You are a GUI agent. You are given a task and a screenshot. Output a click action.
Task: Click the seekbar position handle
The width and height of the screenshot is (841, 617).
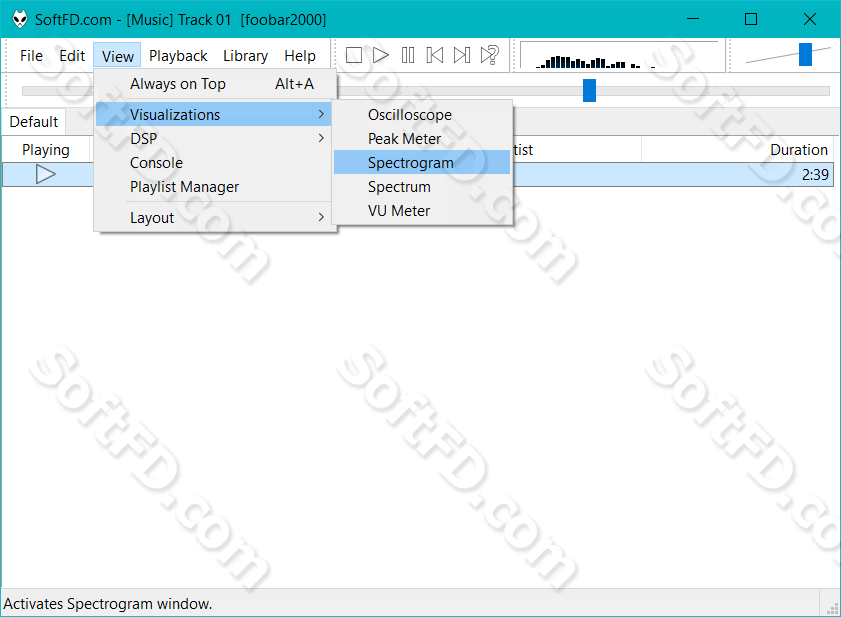click(589, 90)
